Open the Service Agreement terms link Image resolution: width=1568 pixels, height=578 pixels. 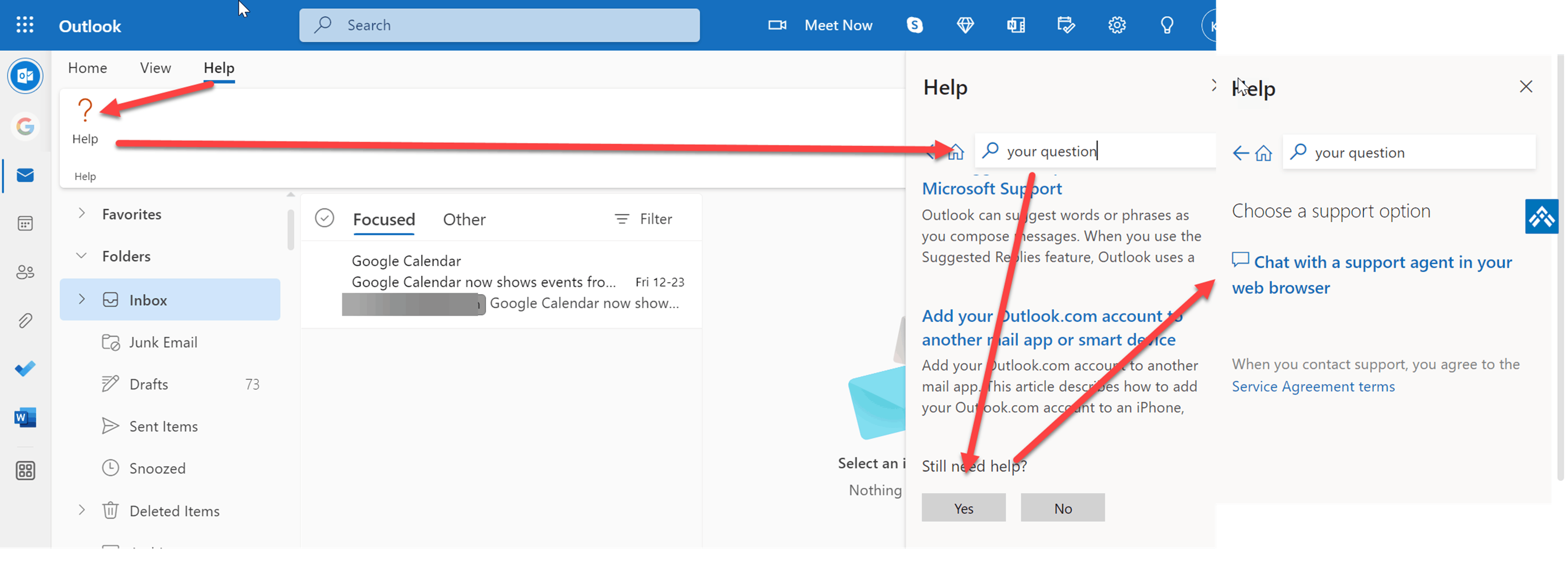pos(1313,386)
